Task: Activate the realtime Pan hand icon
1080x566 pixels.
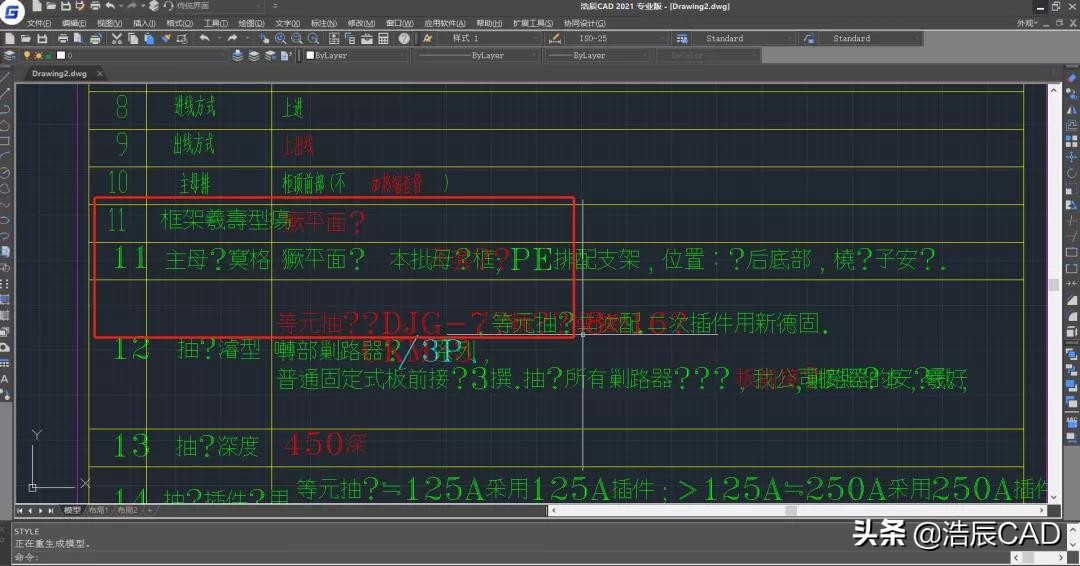Action: pyautogui.click(x=264, y=39)
